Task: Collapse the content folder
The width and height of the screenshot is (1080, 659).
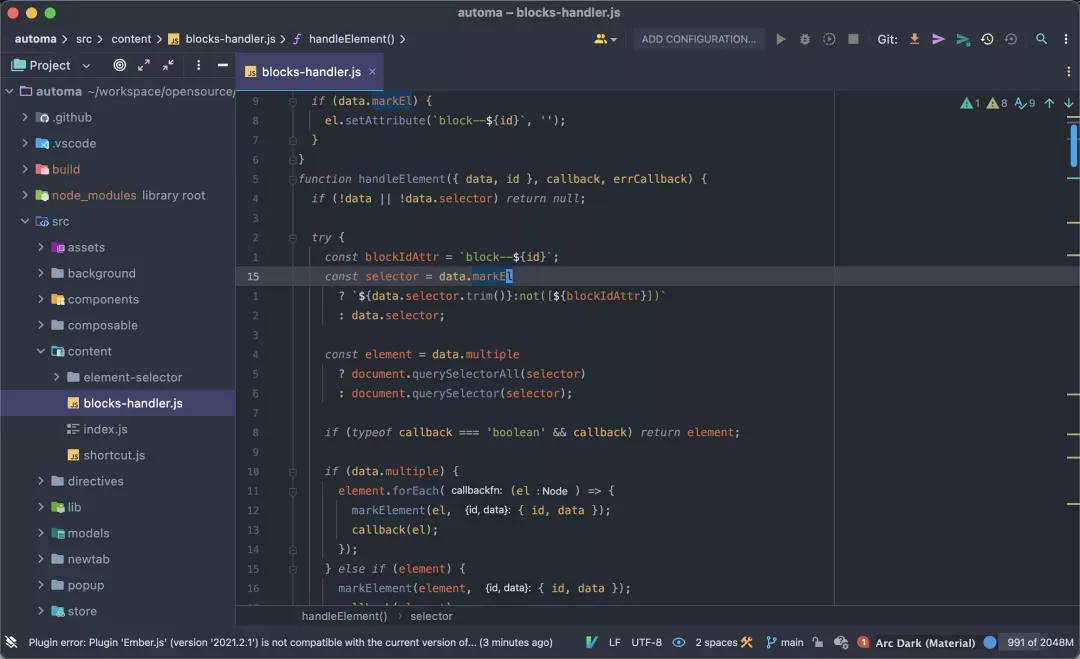Action: pos(41,351)
